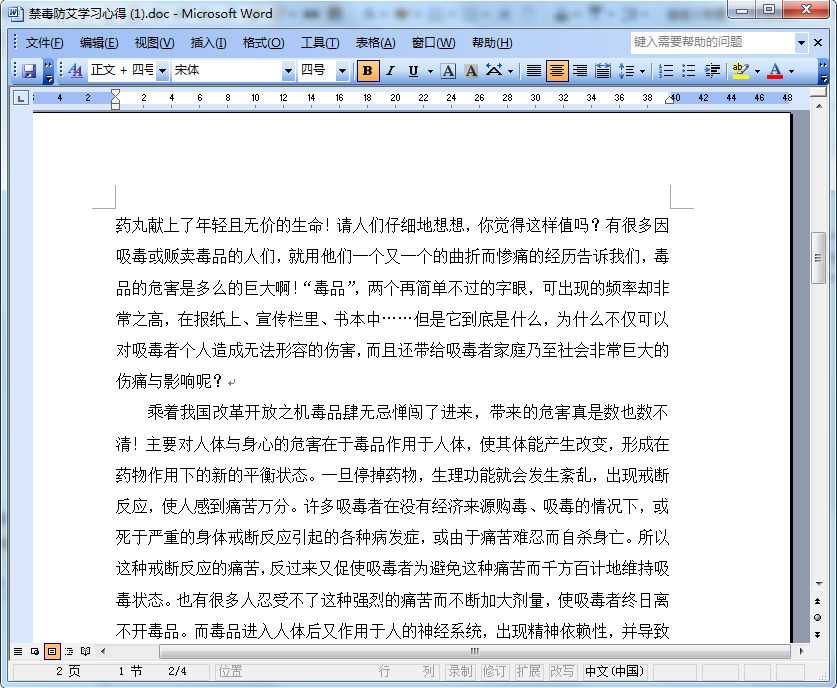Click the Select Browse Object circle button
The image size is (837, 688).
818,618
